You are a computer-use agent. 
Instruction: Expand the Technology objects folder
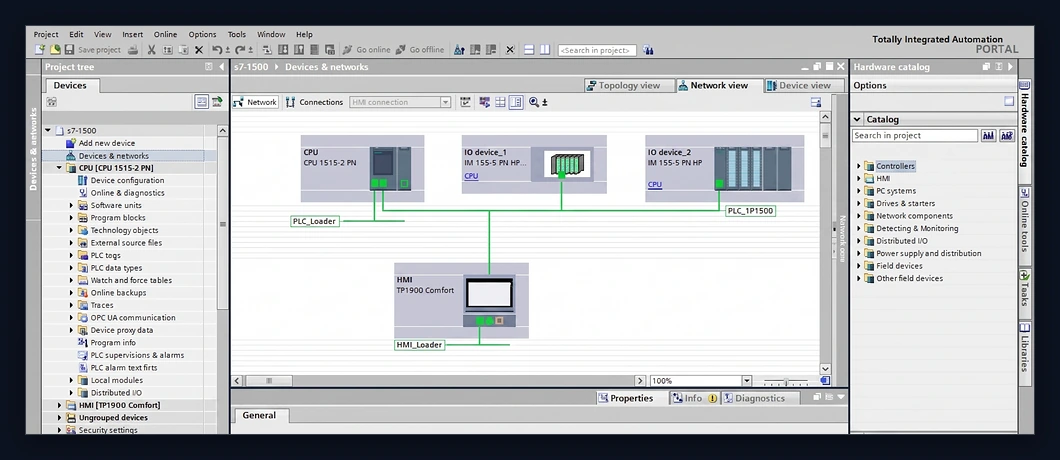point(72,230)
